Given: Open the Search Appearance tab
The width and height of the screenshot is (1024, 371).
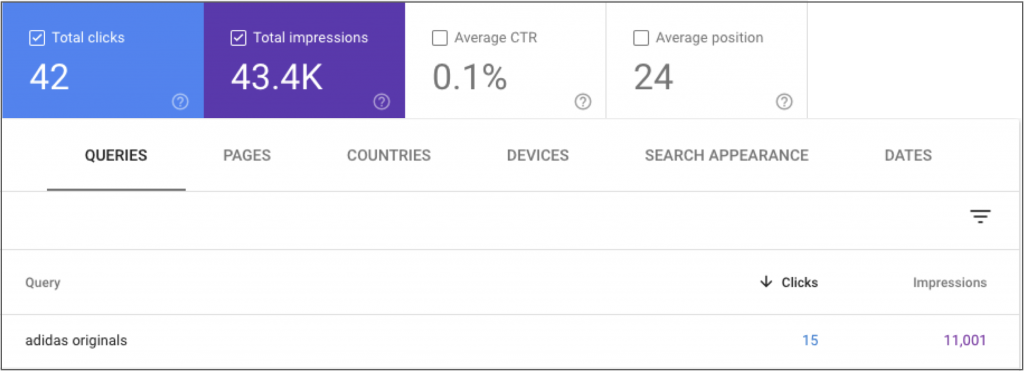Looking at the screenshot, I should click(727, 155).
